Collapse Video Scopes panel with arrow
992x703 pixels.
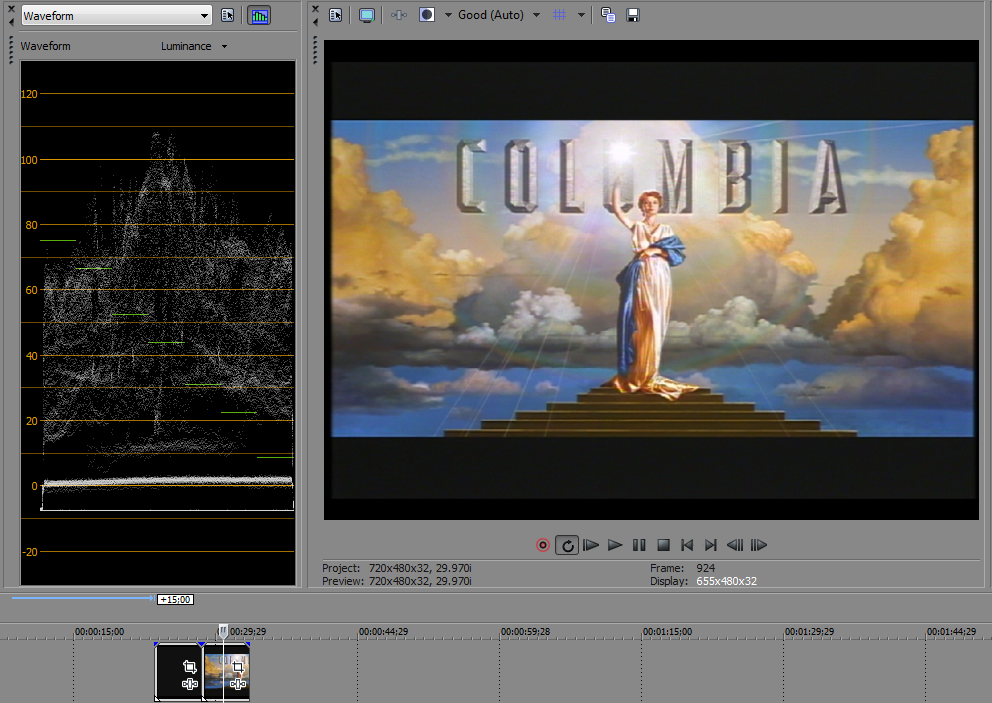[11, 22]
